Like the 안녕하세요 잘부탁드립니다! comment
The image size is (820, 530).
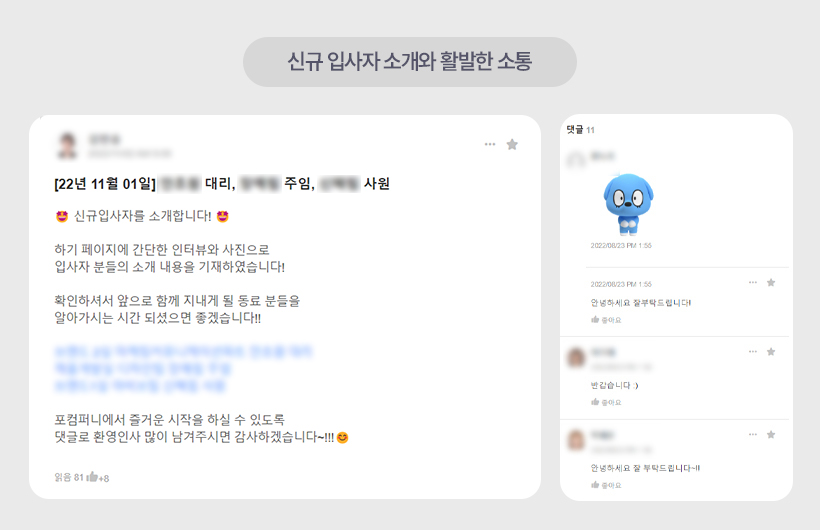(606, 320)
